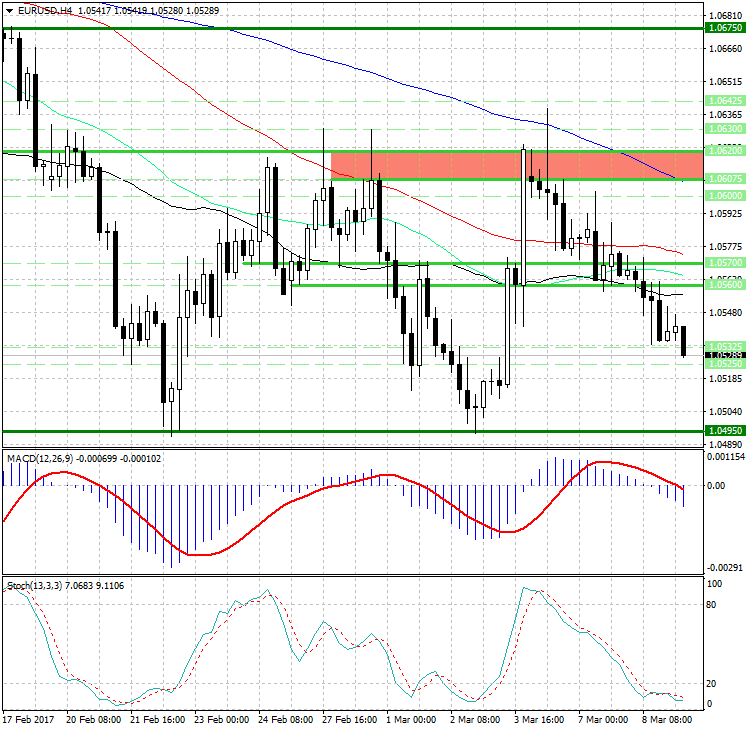Select the 1.05325 dashed level label
Screen dimensions: 746x731
click(725, 346)
